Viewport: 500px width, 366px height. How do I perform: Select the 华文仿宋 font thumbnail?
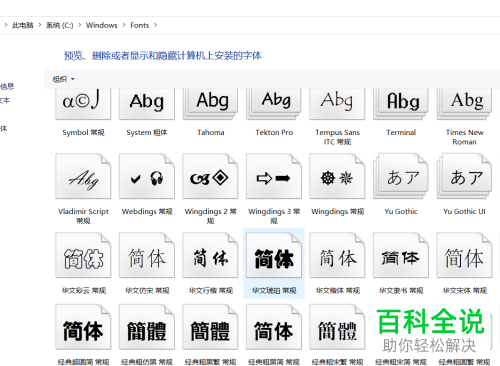click(147, 255)
